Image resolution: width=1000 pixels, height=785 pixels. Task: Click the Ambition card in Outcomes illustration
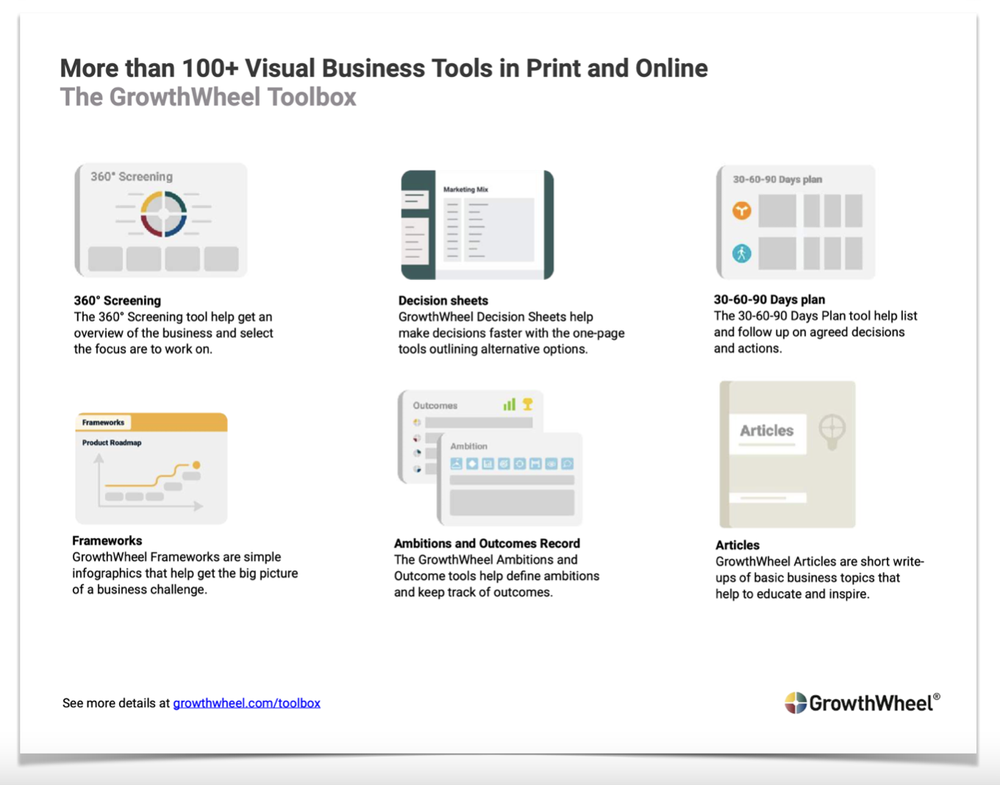(x=510, y=480)
